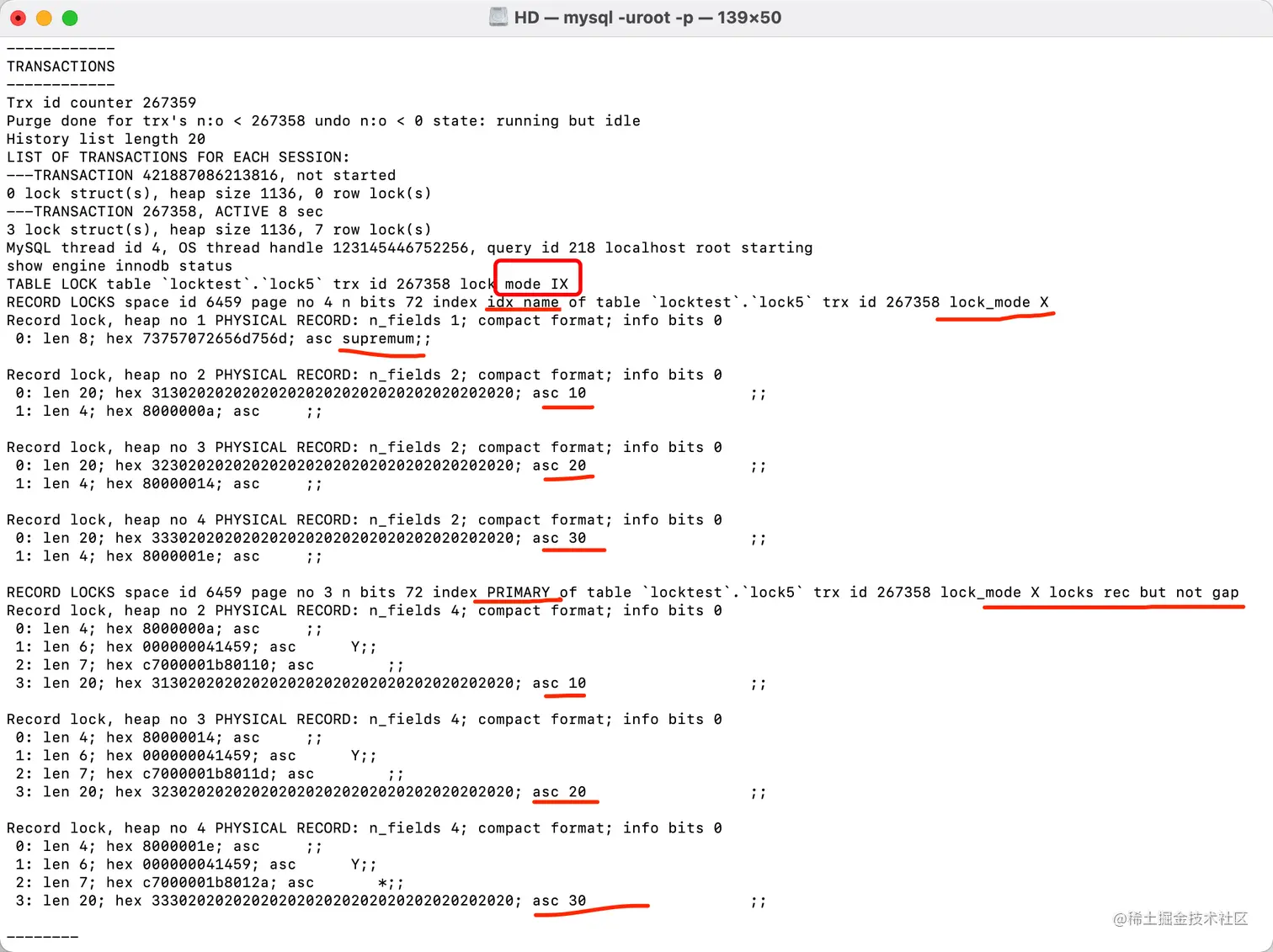
Task: Select the '3 lock struct(s), 7 row lock(s)' line
Action: click(219, 230)
